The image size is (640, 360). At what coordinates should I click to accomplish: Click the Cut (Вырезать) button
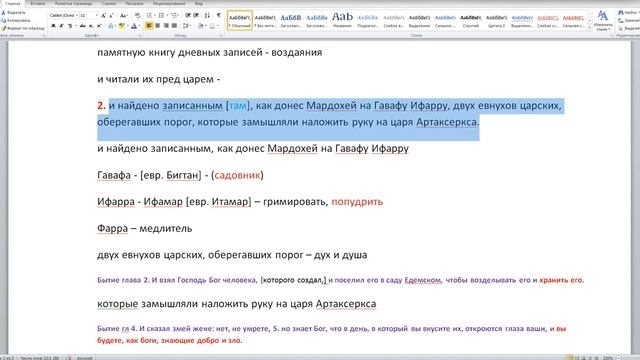tap(14, 12)
